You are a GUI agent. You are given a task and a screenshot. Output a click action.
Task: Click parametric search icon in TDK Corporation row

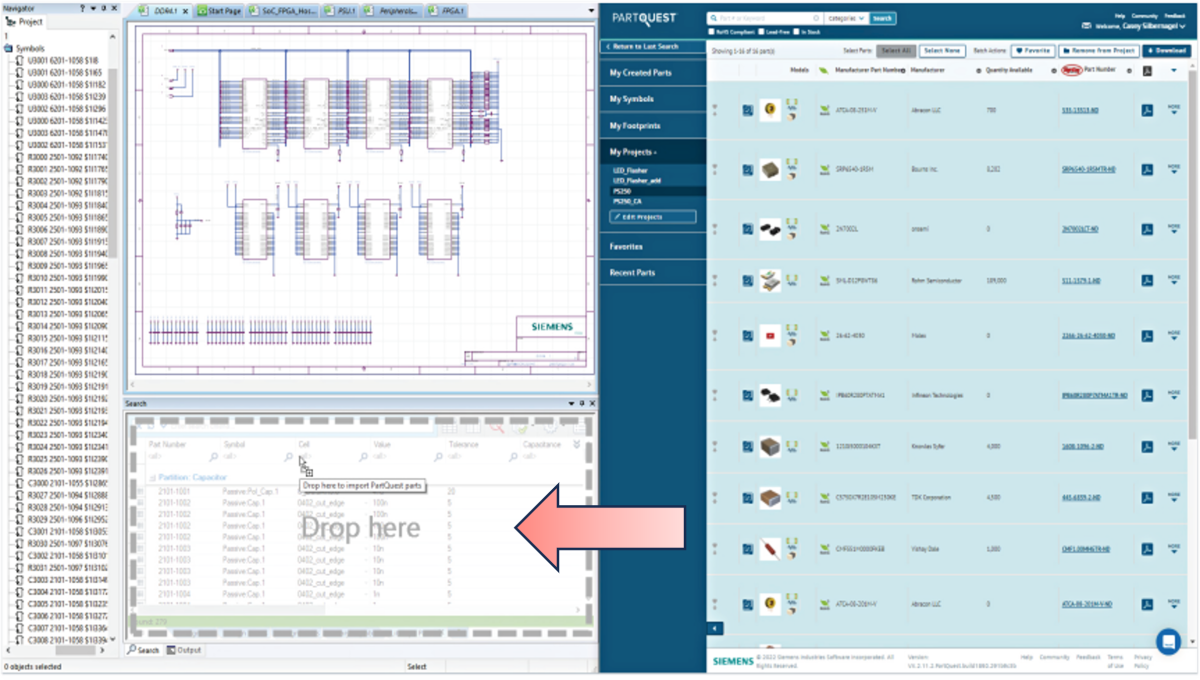747,497
